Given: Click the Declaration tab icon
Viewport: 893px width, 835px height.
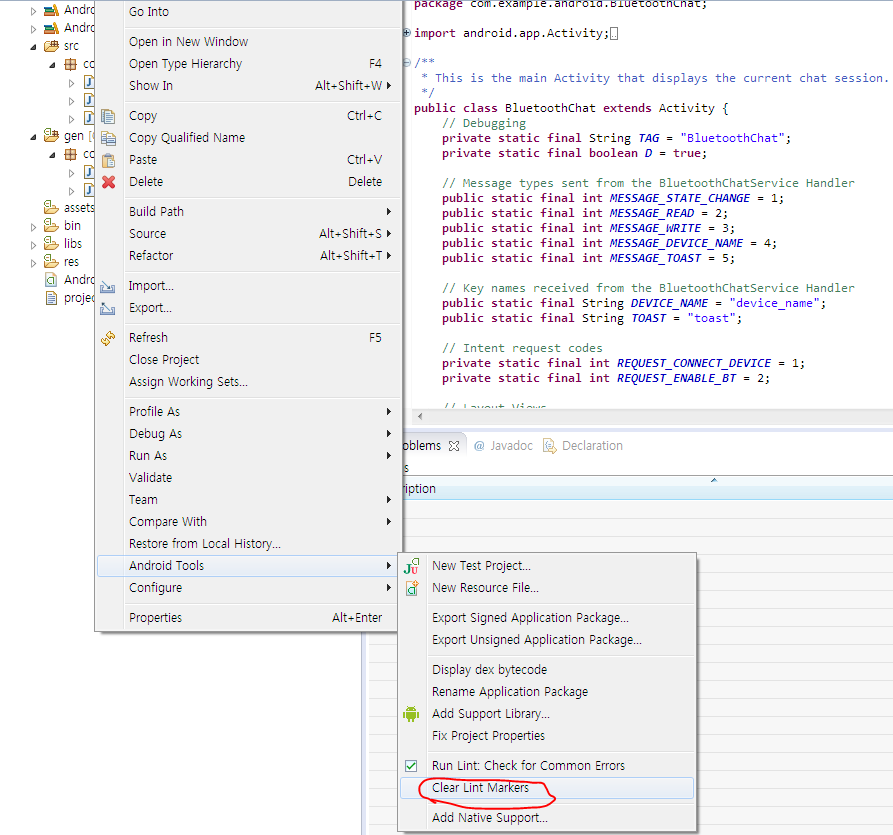Looking at the screenshot, I should click(550, 446).
